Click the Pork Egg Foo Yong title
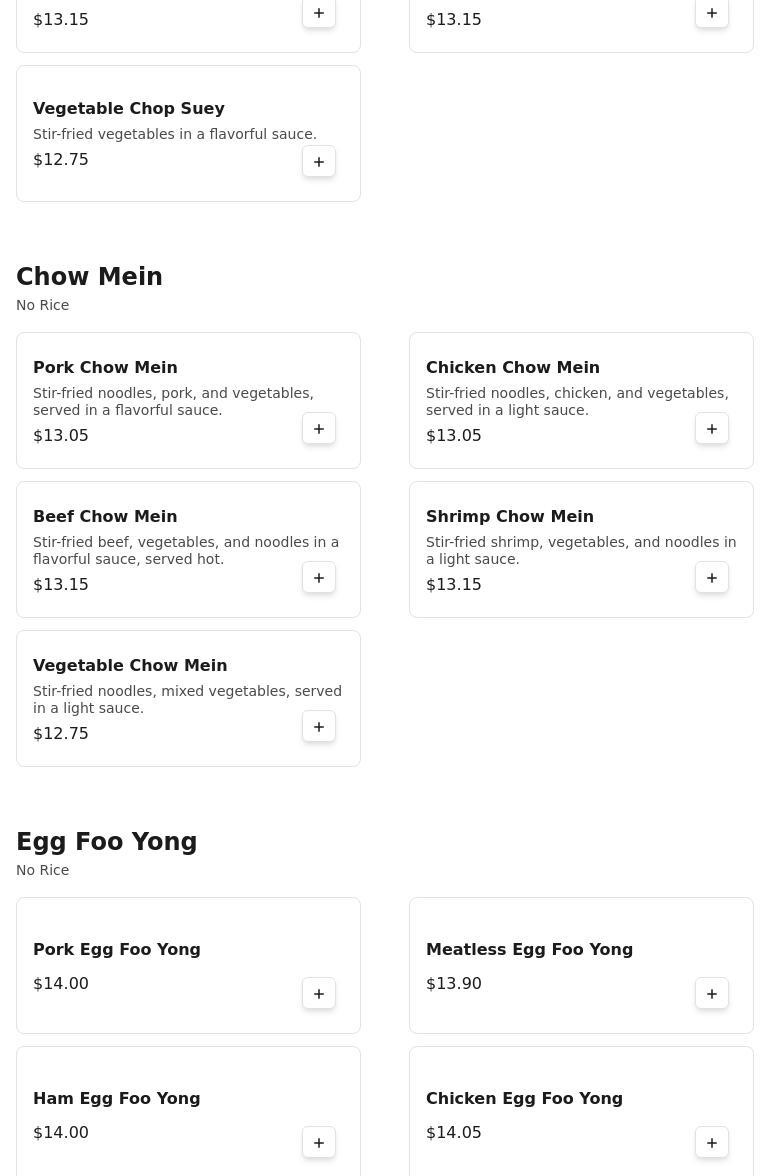 tap(117, 949)
